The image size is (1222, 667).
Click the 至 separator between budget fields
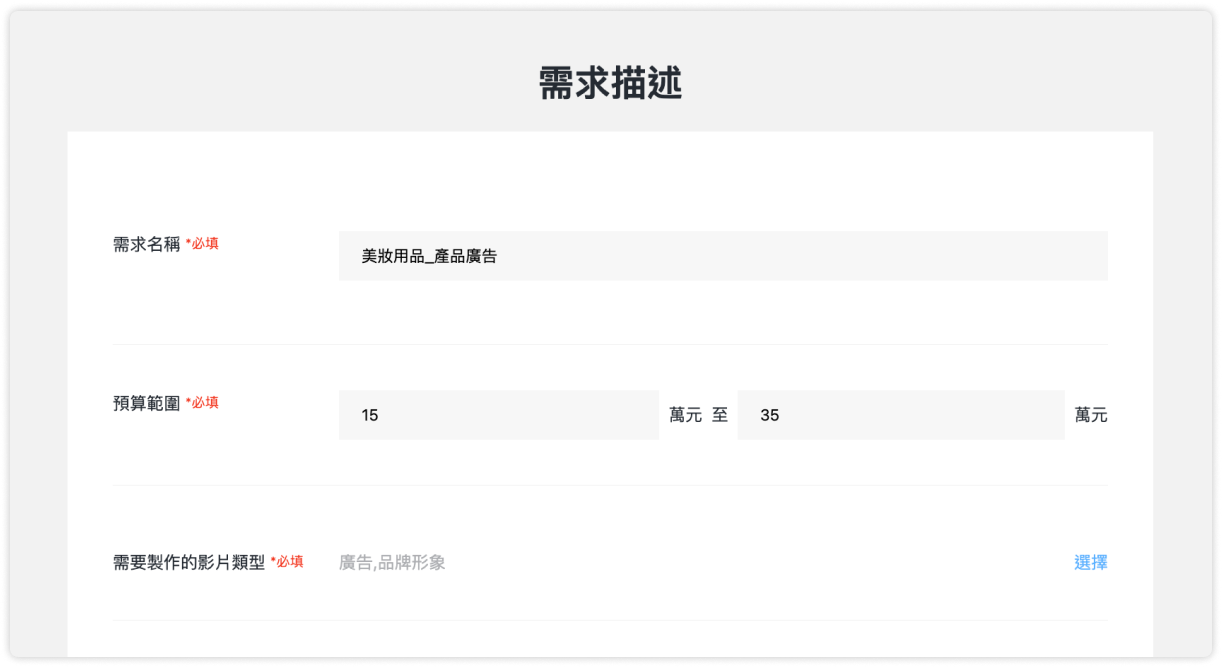pos(720,415)
